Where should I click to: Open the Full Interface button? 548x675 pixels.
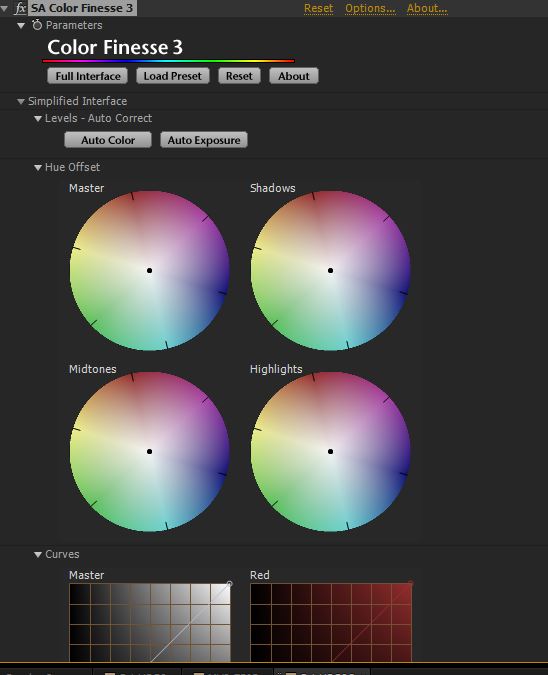point(88,76)
